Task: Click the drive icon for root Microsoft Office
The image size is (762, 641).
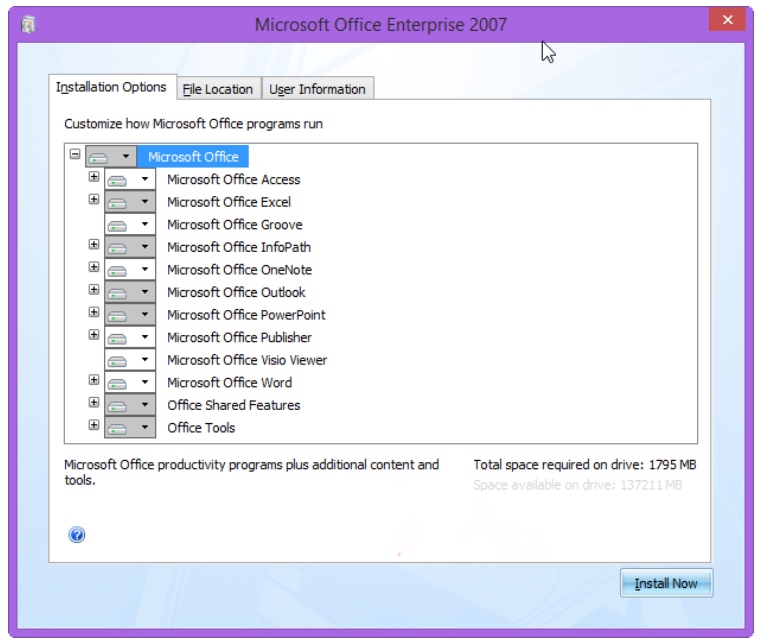Action: [x=99, y=157]
